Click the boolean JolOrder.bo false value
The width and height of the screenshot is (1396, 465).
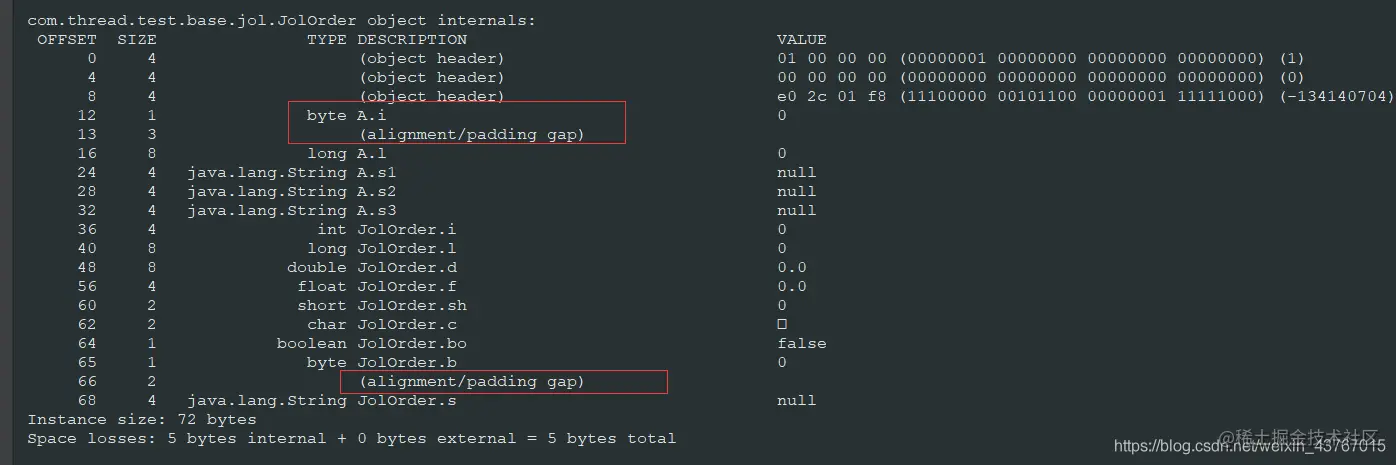pyautogui.click(x=802, y=344)
